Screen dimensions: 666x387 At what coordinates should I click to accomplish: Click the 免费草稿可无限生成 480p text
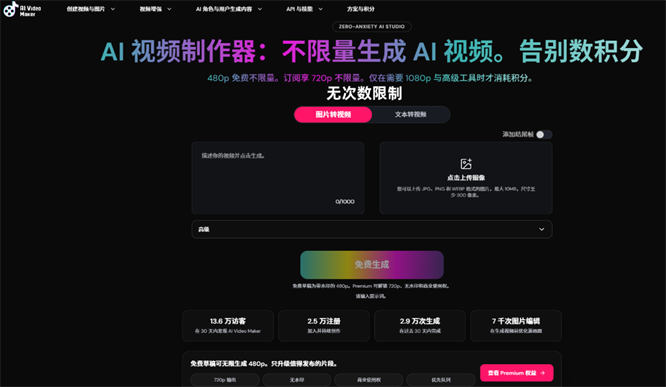point(264,364)
